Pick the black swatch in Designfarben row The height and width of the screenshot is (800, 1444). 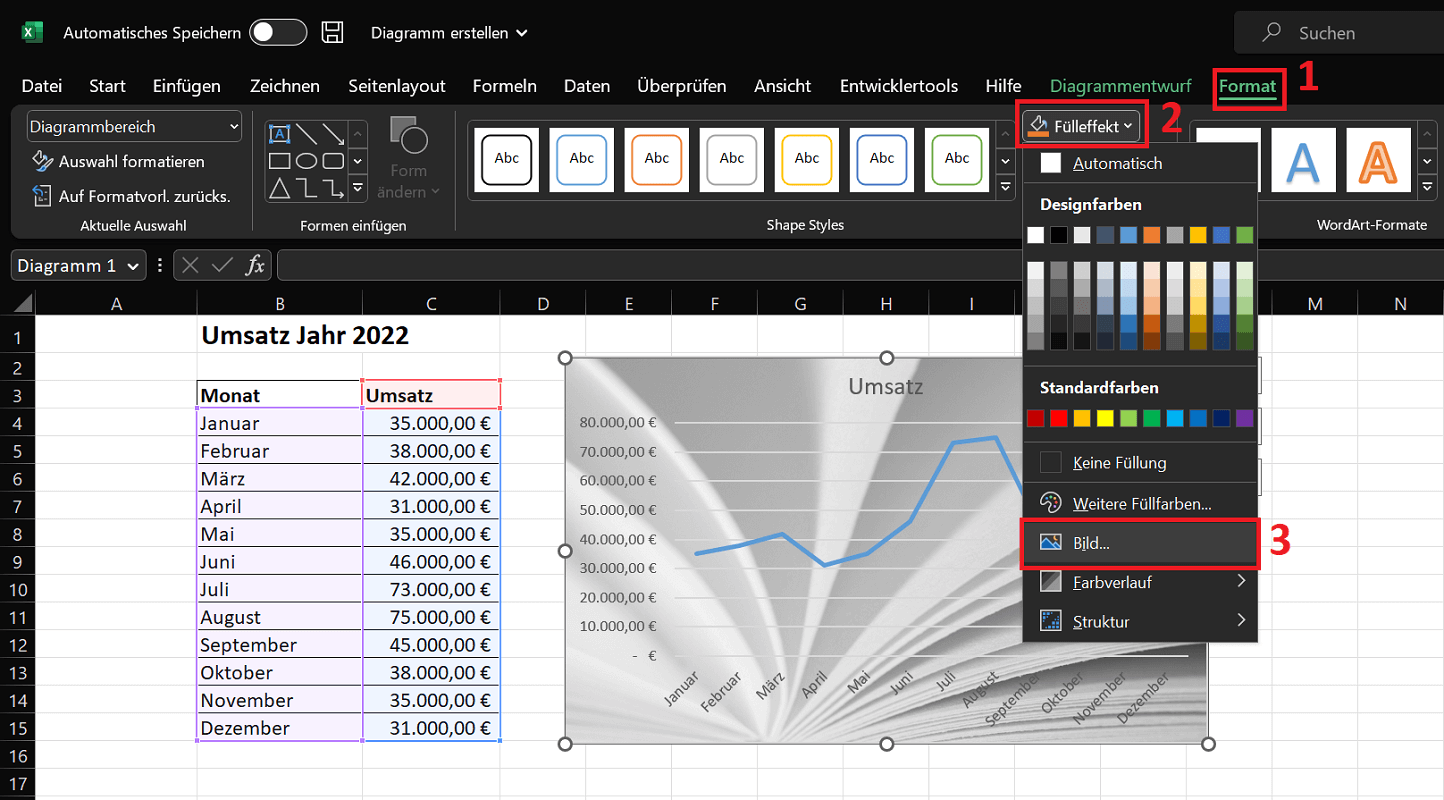1059,235
